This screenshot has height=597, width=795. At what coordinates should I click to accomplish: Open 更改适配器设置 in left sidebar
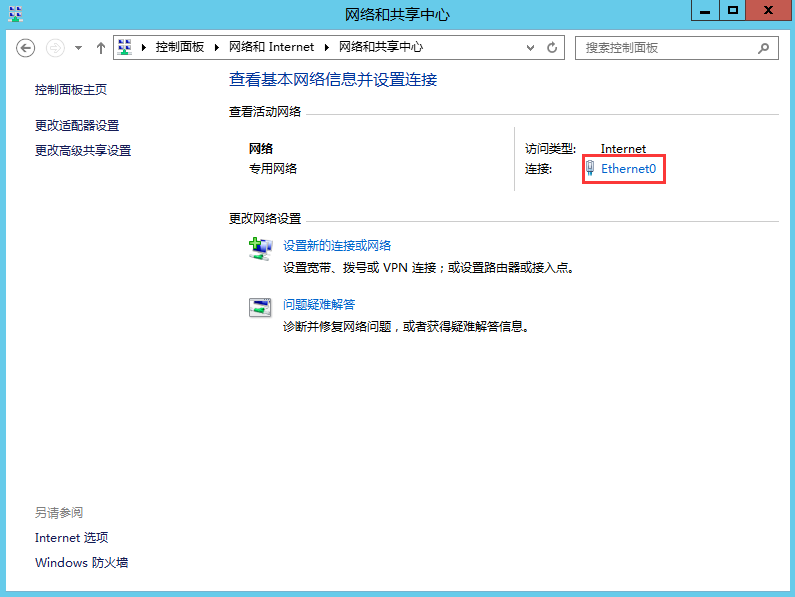coord(77,125)
